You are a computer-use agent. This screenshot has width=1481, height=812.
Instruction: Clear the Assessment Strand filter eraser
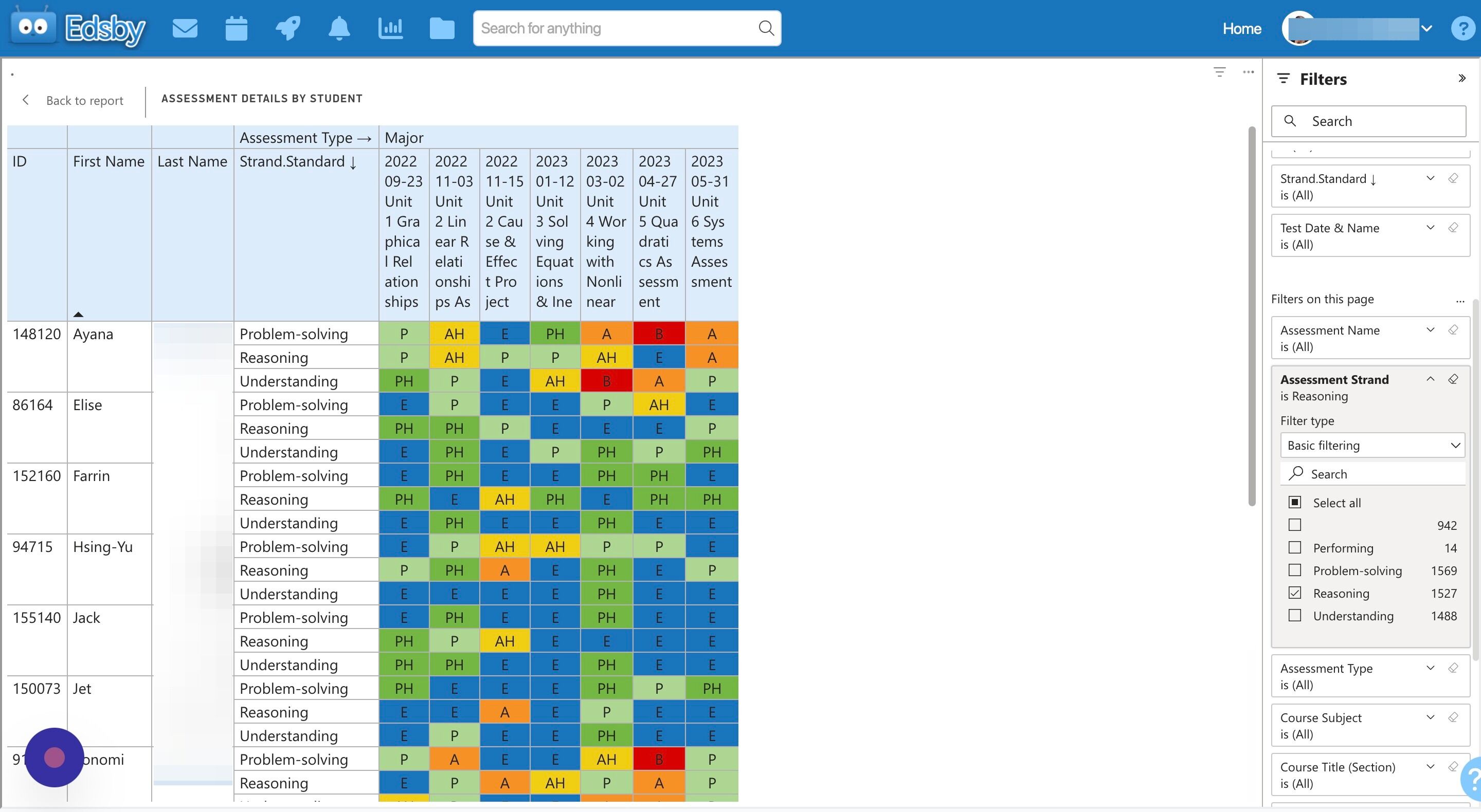[1453, 380]
